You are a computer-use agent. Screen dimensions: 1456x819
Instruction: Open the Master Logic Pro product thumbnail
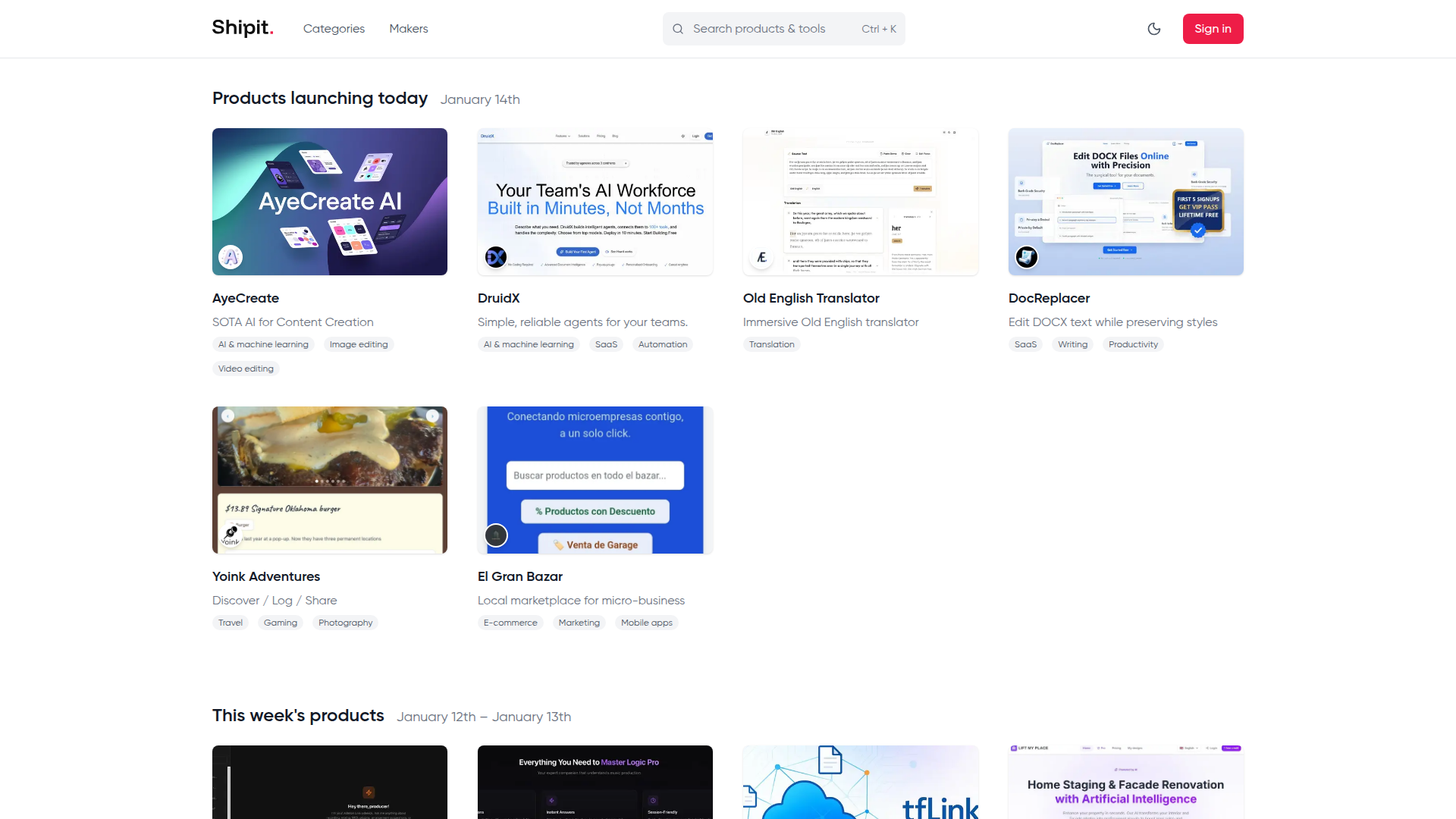(595, 782)
